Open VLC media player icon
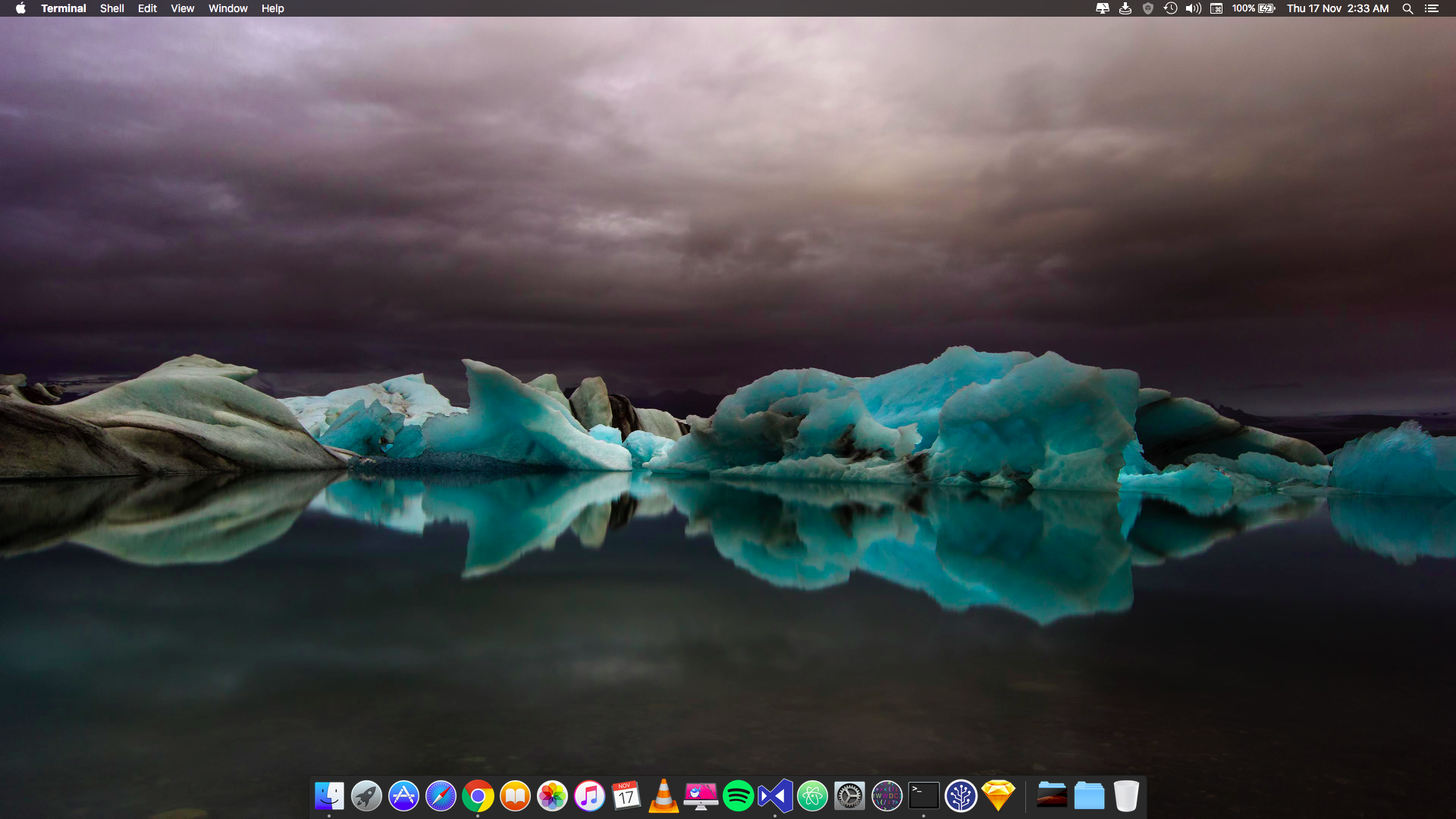Viewport: 1456px width, 819px height. (664, 796)
